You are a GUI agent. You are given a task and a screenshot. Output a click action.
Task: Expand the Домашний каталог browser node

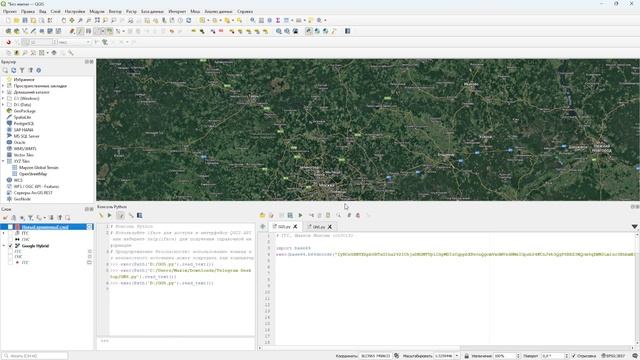(x=3, y=92)
